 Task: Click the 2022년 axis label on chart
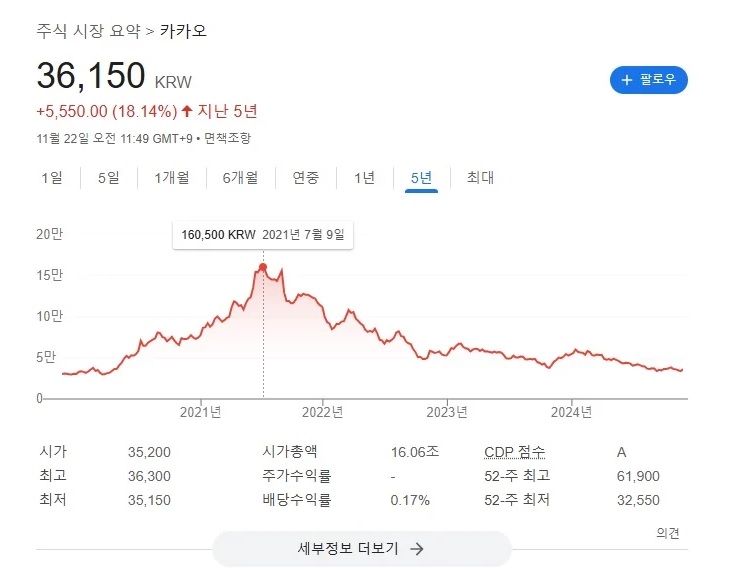tap(323, 411)
